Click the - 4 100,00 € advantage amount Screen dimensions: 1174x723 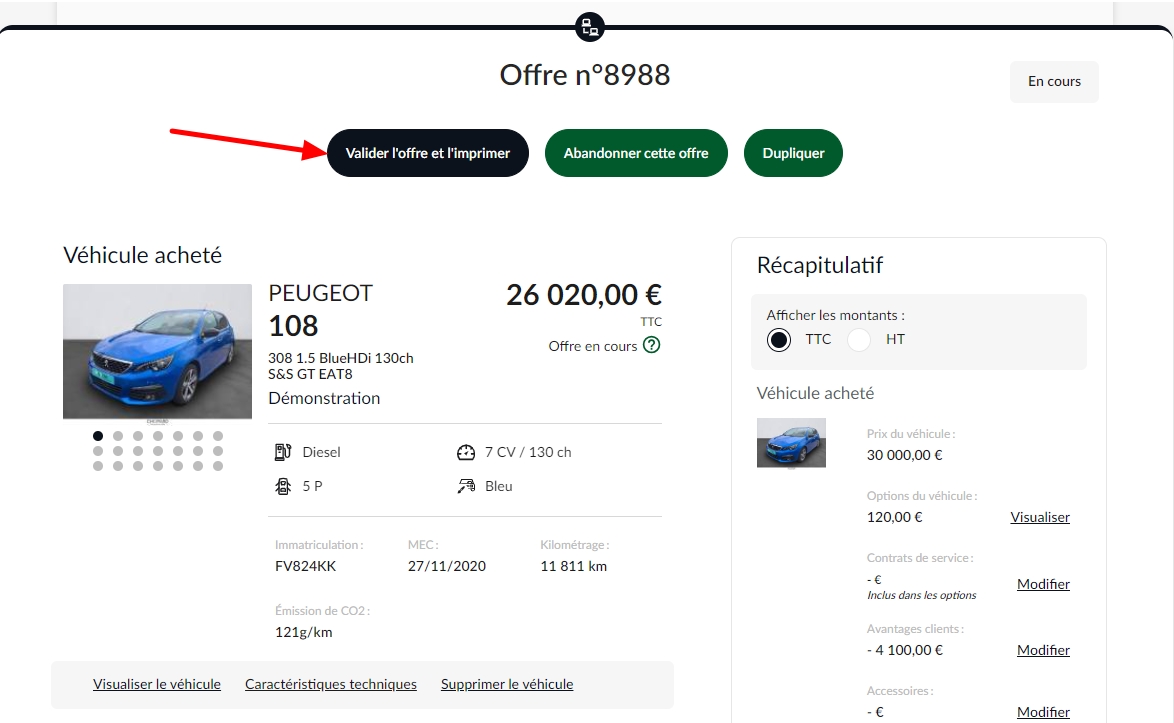[x=904, y=650]
